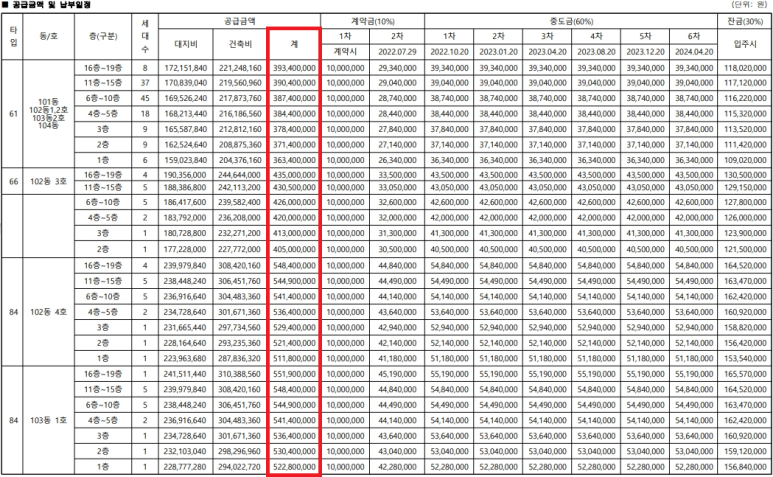
Task: Select the total 530,400,000 cell
Action: coord(294,451)
